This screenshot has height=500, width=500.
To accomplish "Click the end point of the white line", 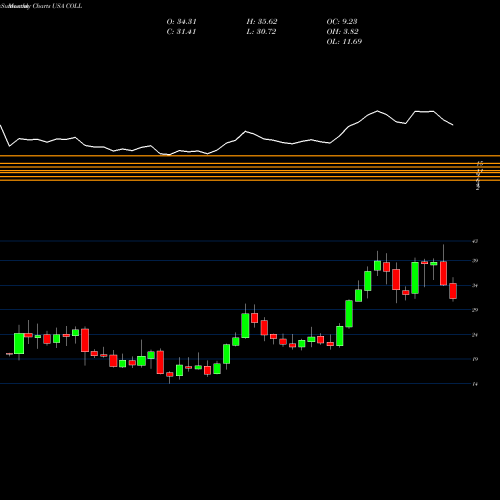I will coord(453,125).
